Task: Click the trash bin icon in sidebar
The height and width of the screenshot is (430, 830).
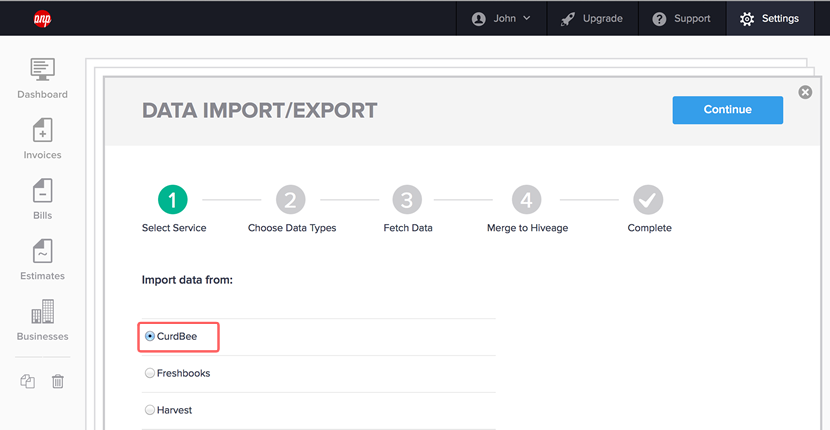Action: coord(58,381)
